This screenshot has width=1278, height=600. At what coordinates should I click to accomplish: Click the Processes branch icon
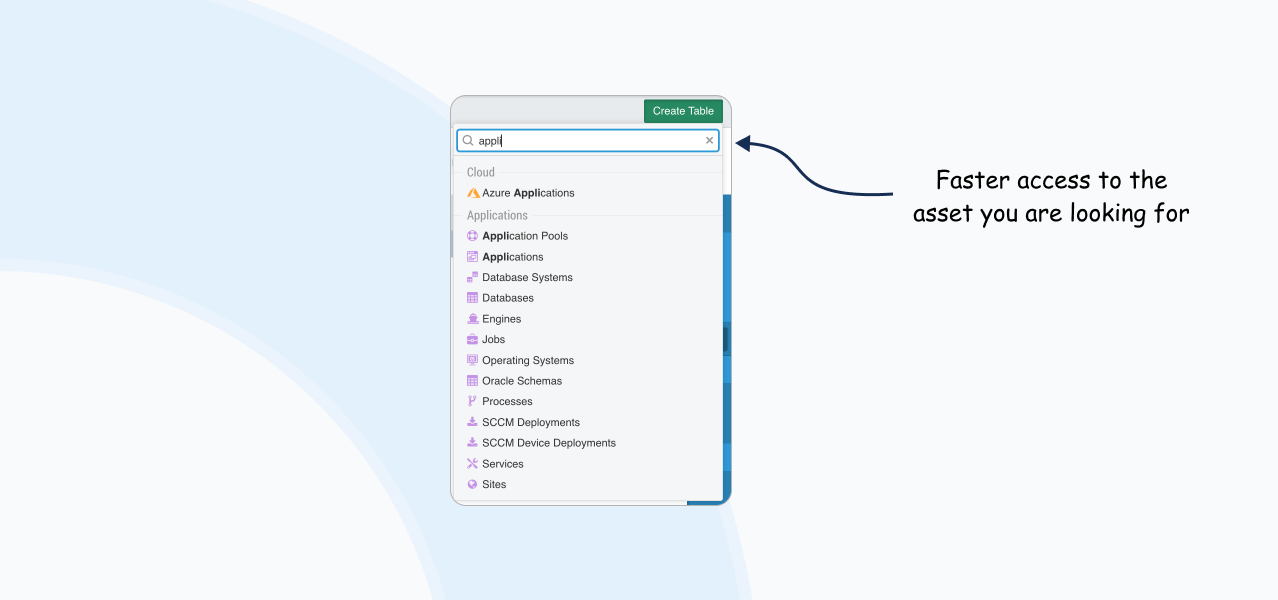click(x=473, y=401)
